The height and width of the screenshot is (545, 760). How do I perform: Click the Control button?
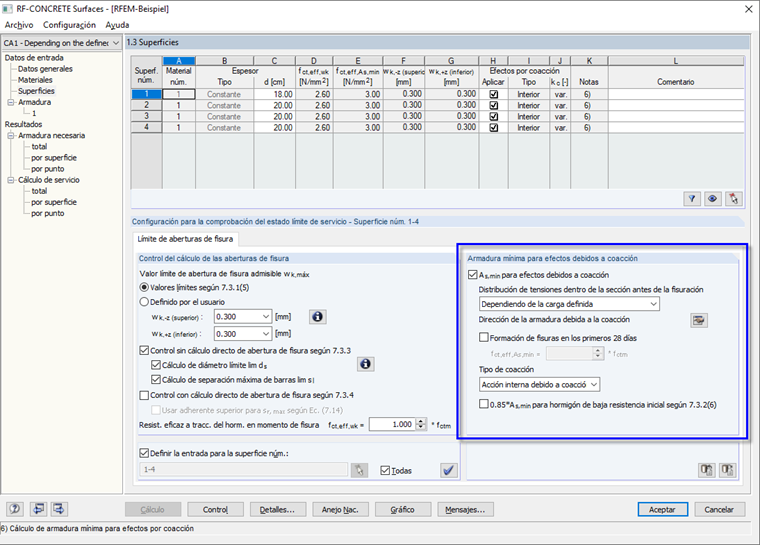pos(215,509)
